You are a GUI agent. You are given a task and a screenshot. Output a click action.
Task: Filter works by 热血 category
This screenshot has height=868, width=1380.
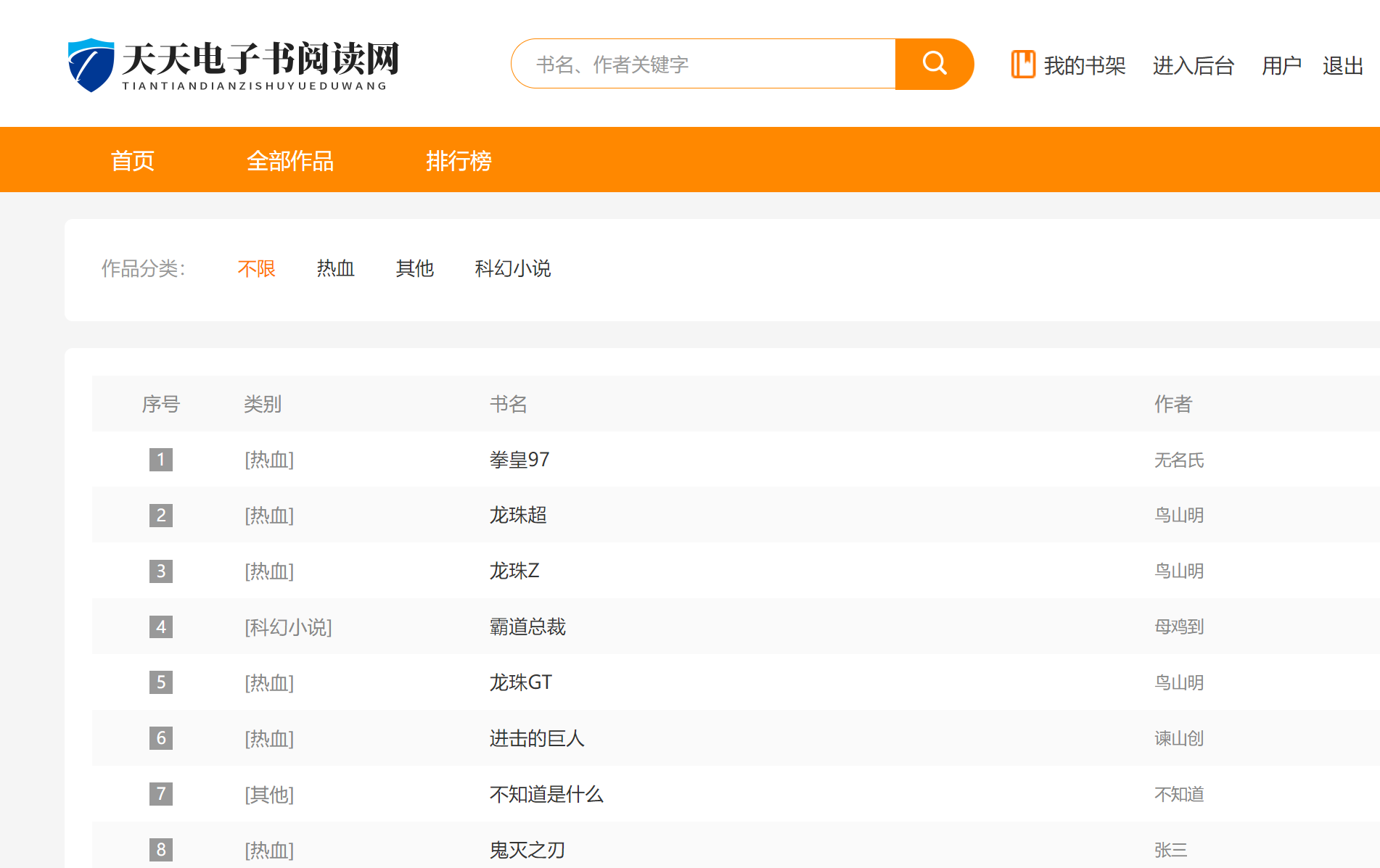[335, 269]
